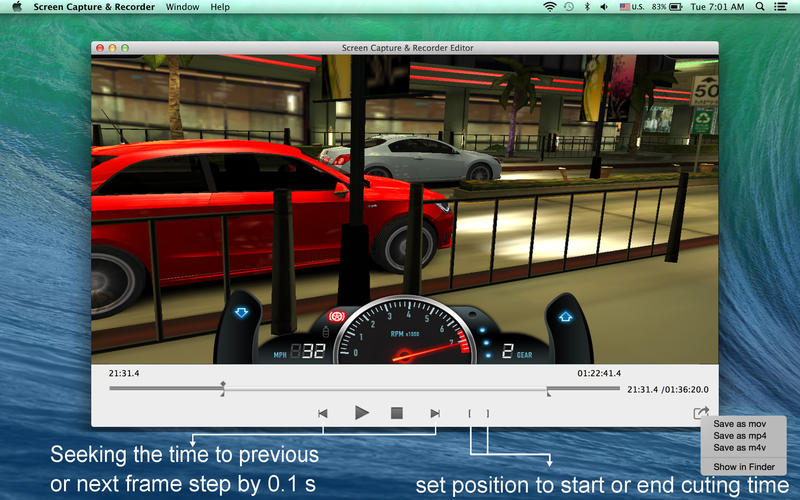Click the Tue 7:01 AM clock
Viewport: 800px width, 500px height.
717,7
